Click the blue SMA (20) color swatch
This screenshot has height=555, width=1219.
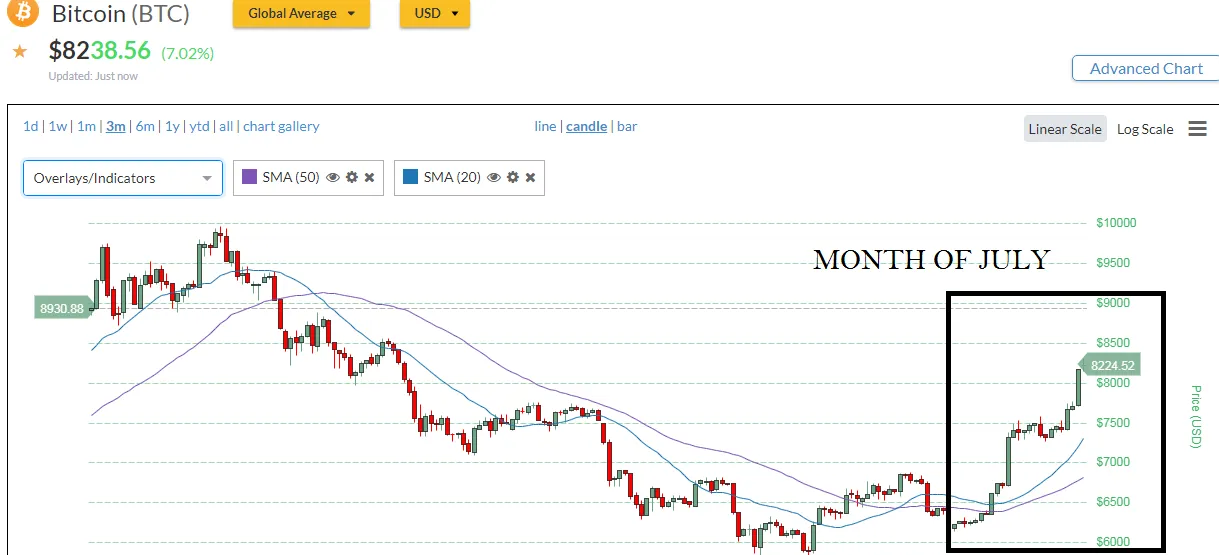point(411,177)
